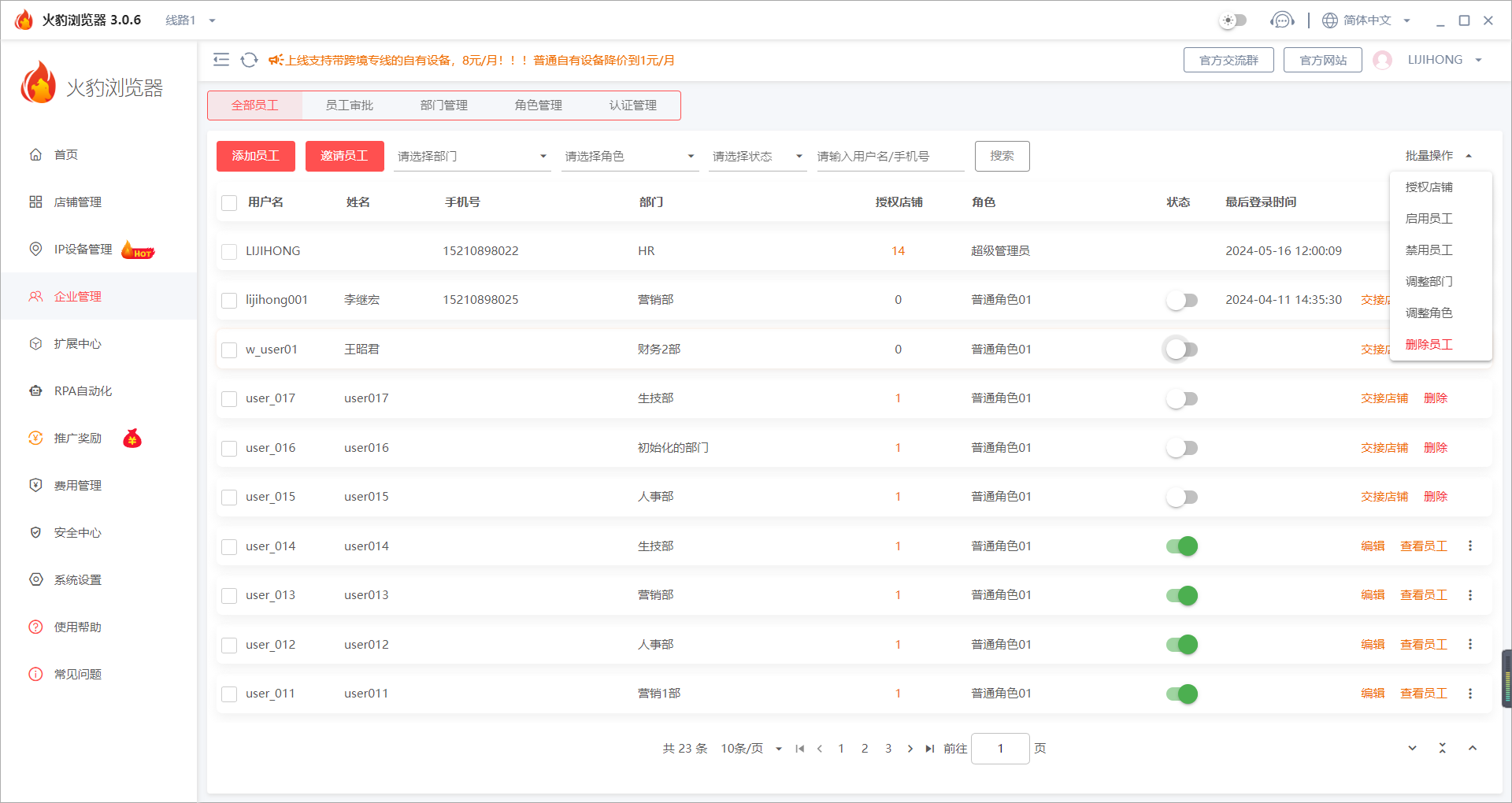This screenshot has height=803, width=1512.
Task: Switch to 角色管理 tab
Action: 538,105
